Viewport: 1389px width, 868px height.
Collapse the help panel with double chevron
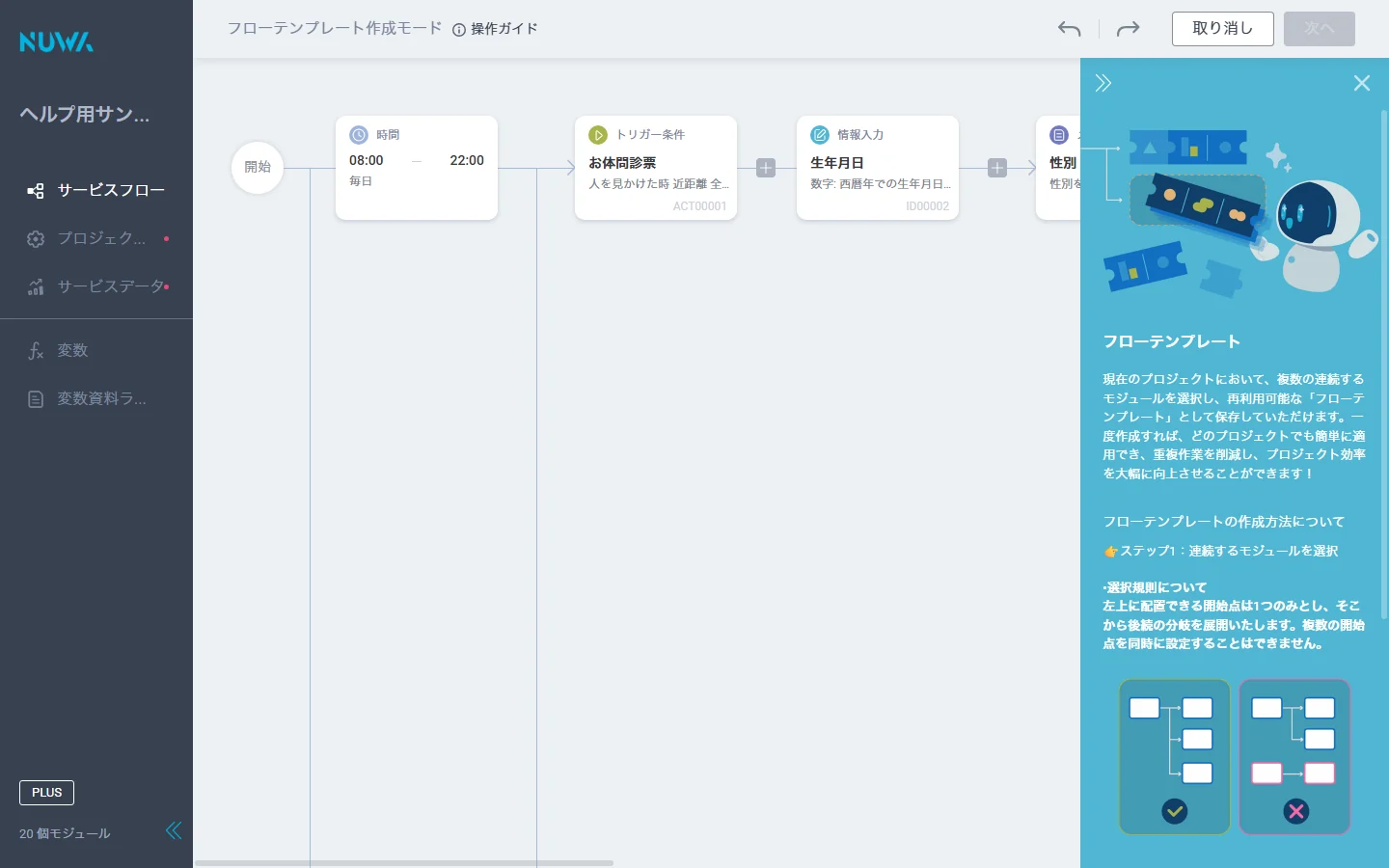click(x=1103, y=83)
